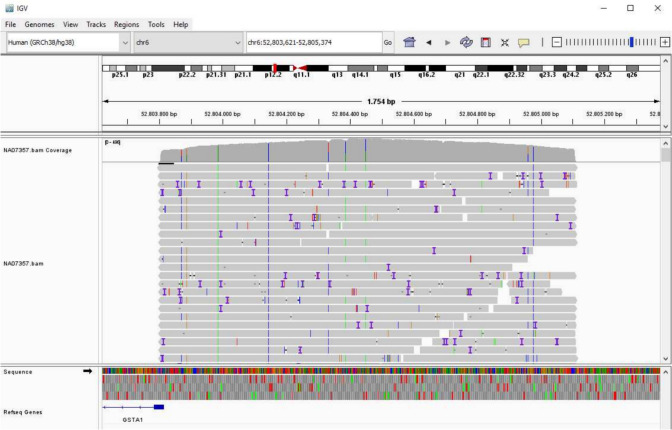
Task: Click the Home genome view icon
Action: pyautogui.click(x=409, y=42)
